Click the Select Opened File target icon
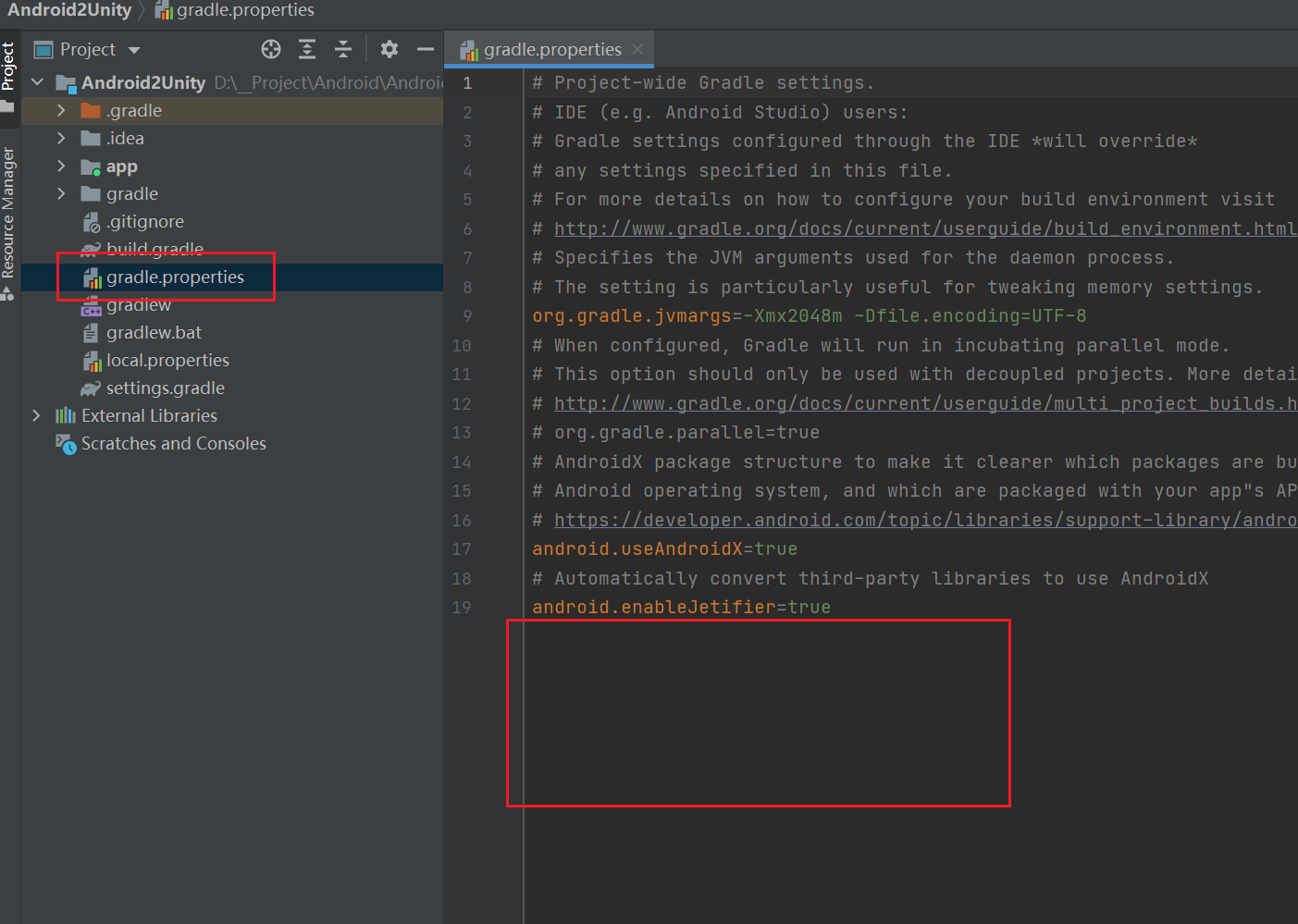The width and height of the screenshot is (1298, 924). (x=271, y=49)
